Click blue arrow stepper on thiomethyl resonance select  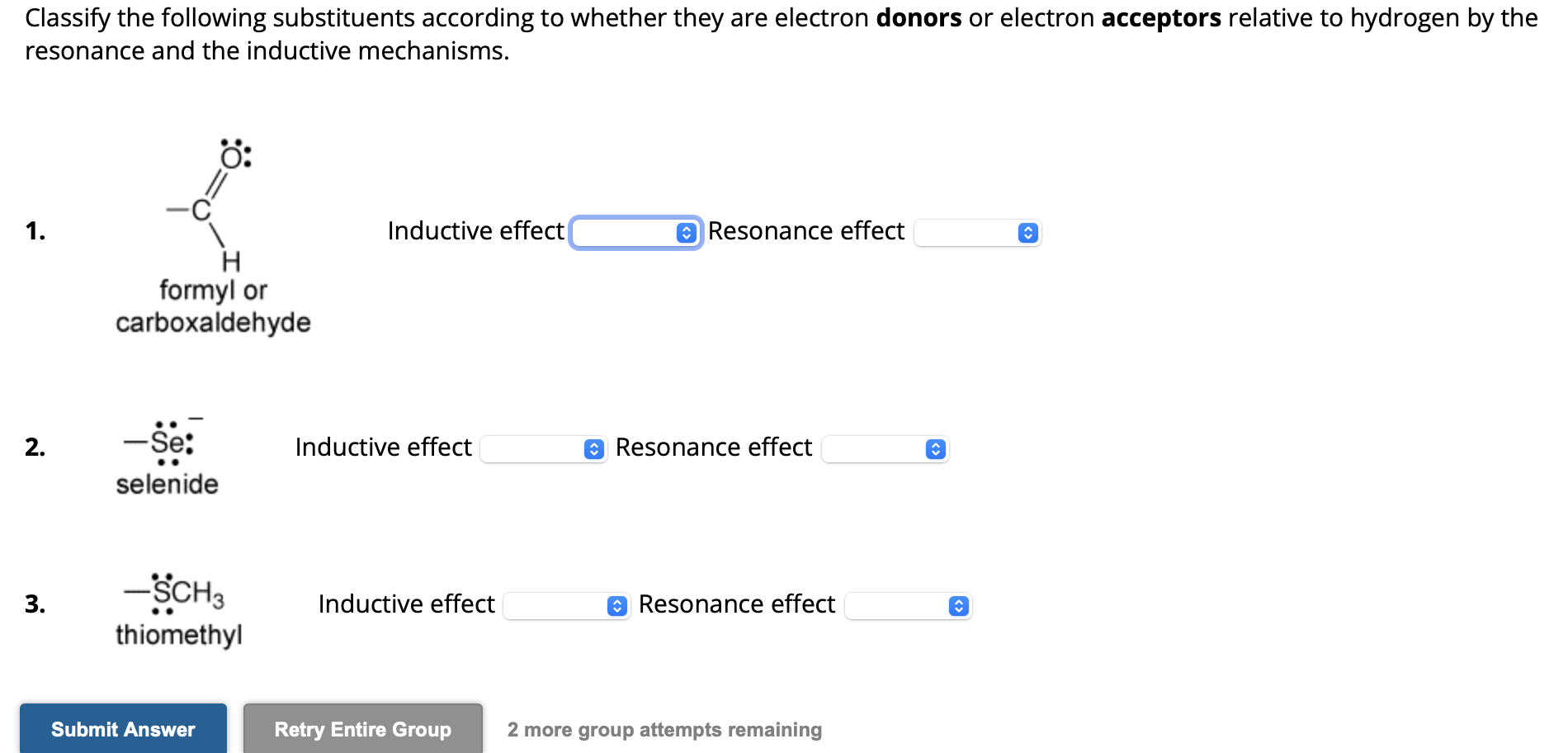[958, 606]
